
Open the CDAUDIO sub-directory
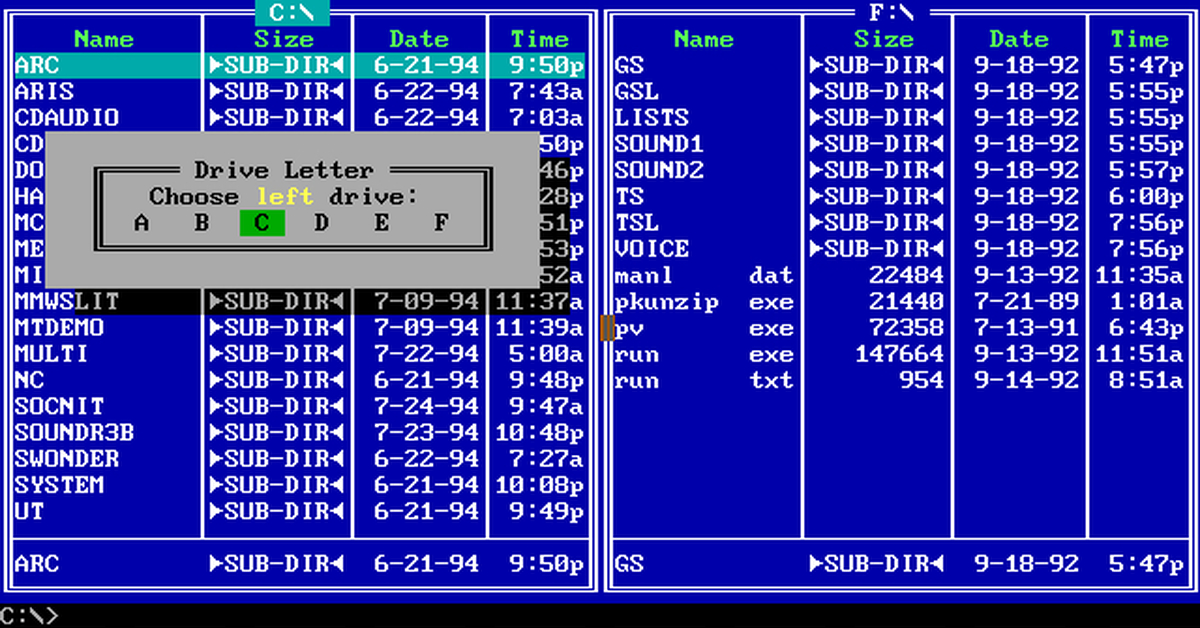[67, 118]
